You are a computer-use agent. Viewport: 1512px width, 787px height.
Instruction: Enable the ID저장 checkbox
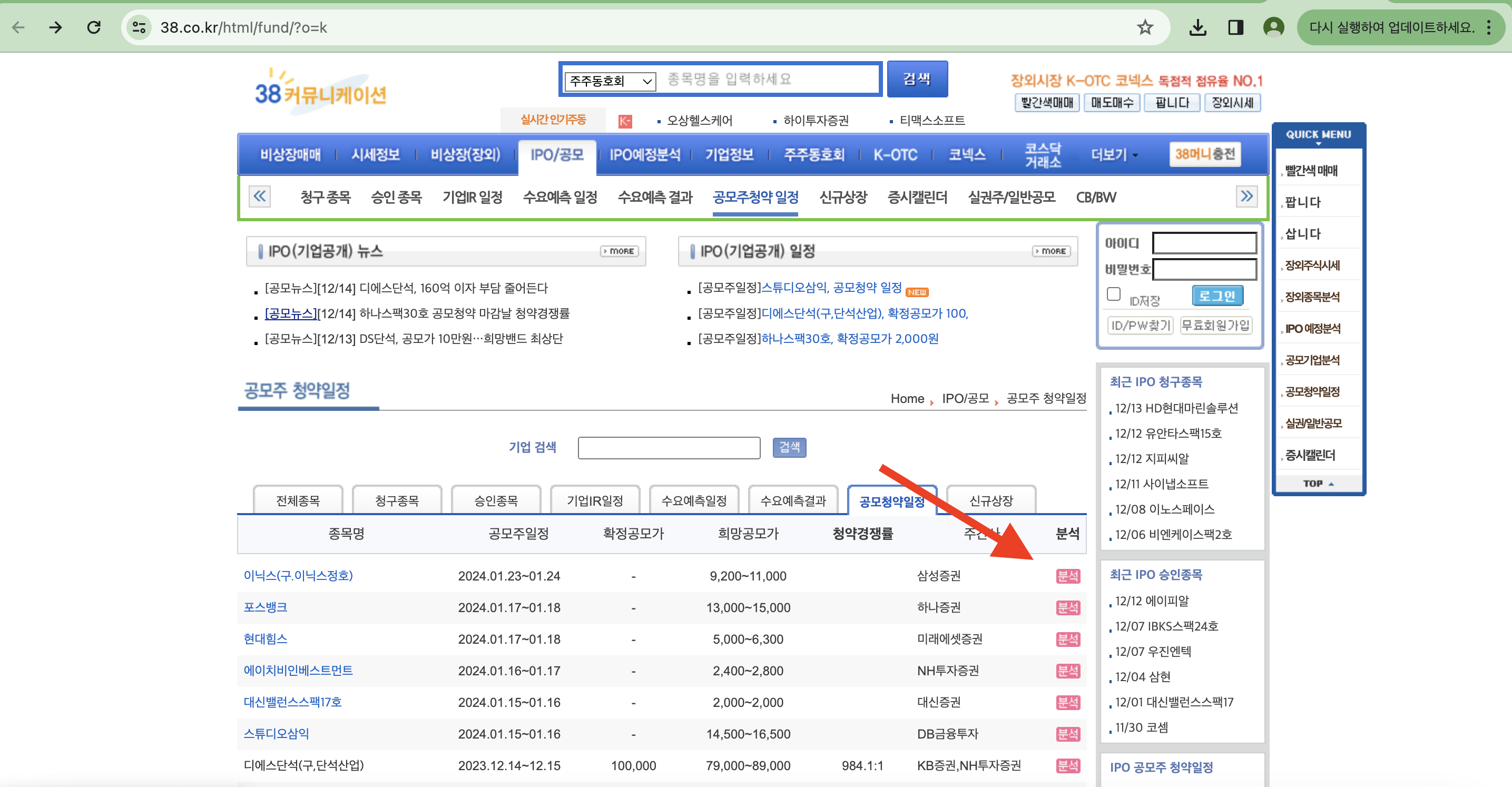(1114, 294)
